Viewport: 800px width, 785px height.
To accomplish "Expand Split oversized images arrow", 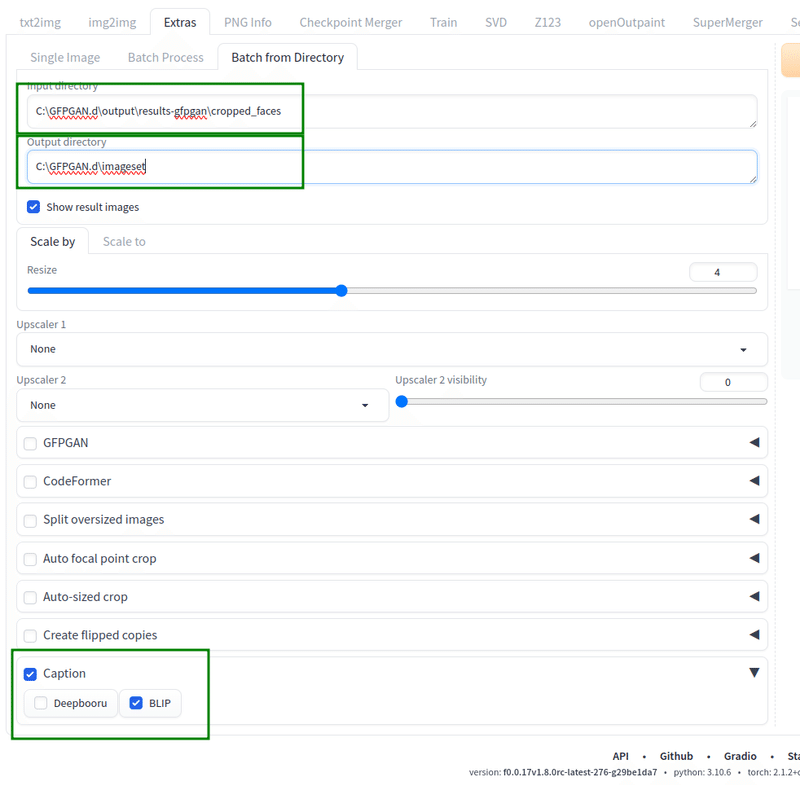I will (754, 519).
